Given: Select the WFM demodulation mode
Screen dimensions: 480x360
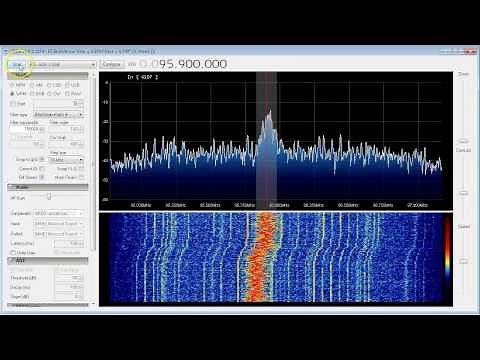Looking at the screenshot, I should pos(18,94).
